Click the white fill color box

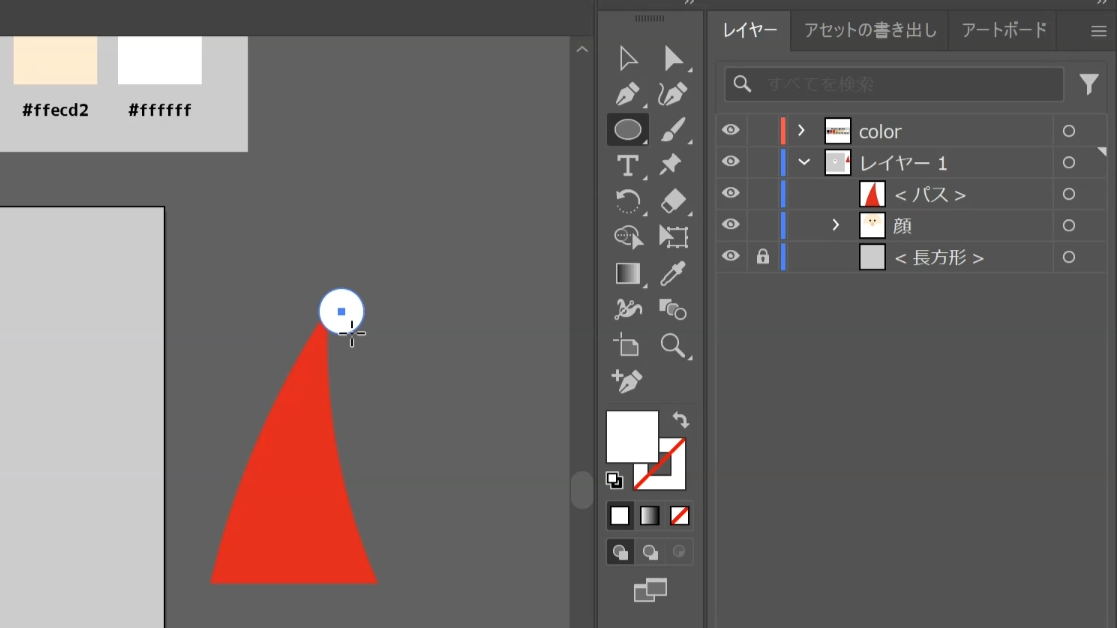[631, 436]
